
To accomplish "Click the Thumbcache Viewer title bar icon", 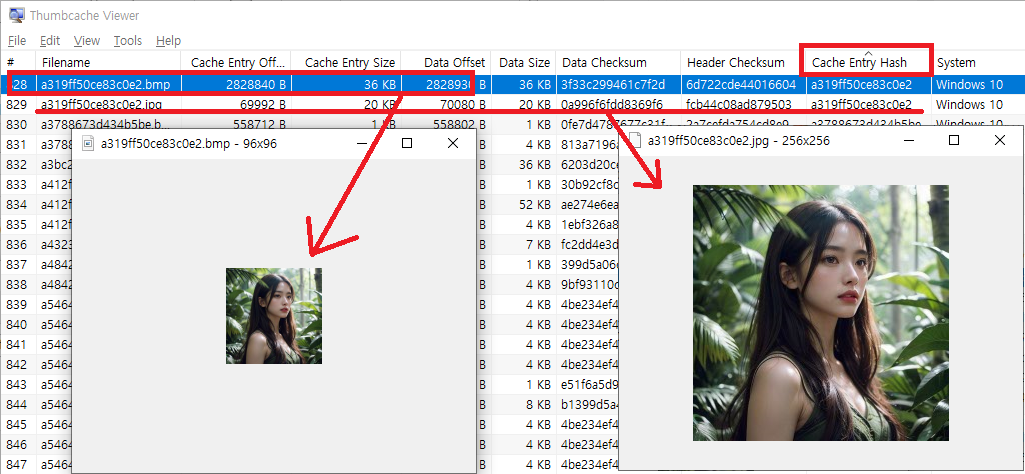I will point(16,15).
